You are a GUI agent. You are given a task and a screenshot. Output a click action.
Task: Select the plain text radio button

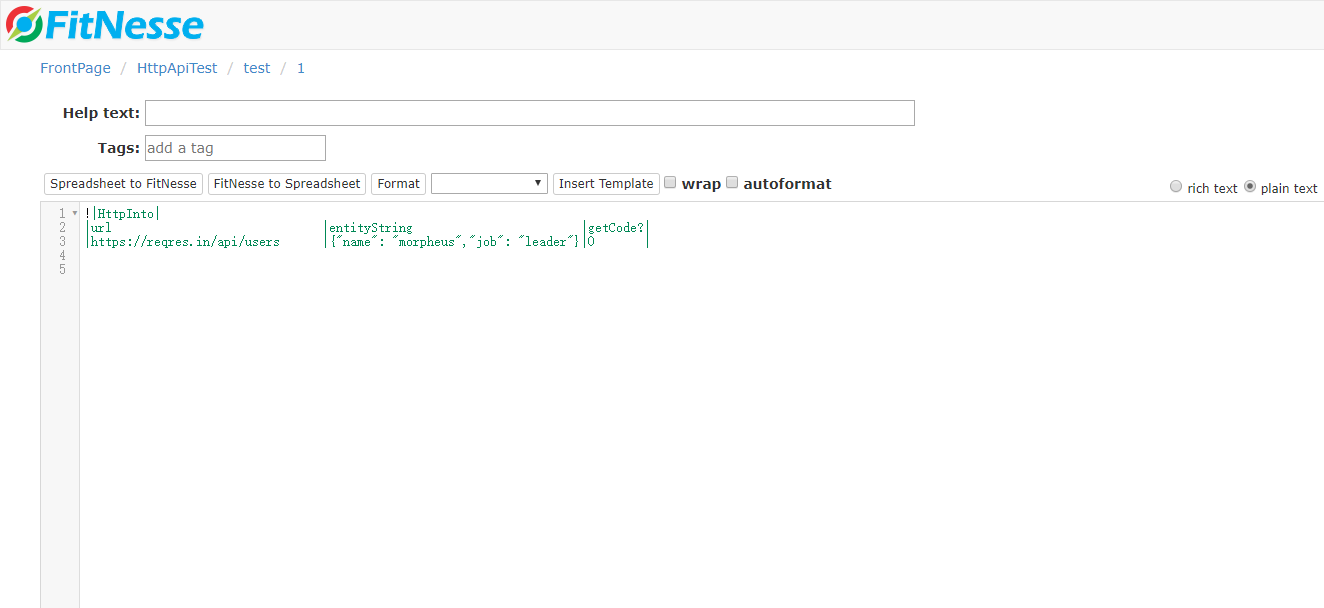click(1250, 187)
